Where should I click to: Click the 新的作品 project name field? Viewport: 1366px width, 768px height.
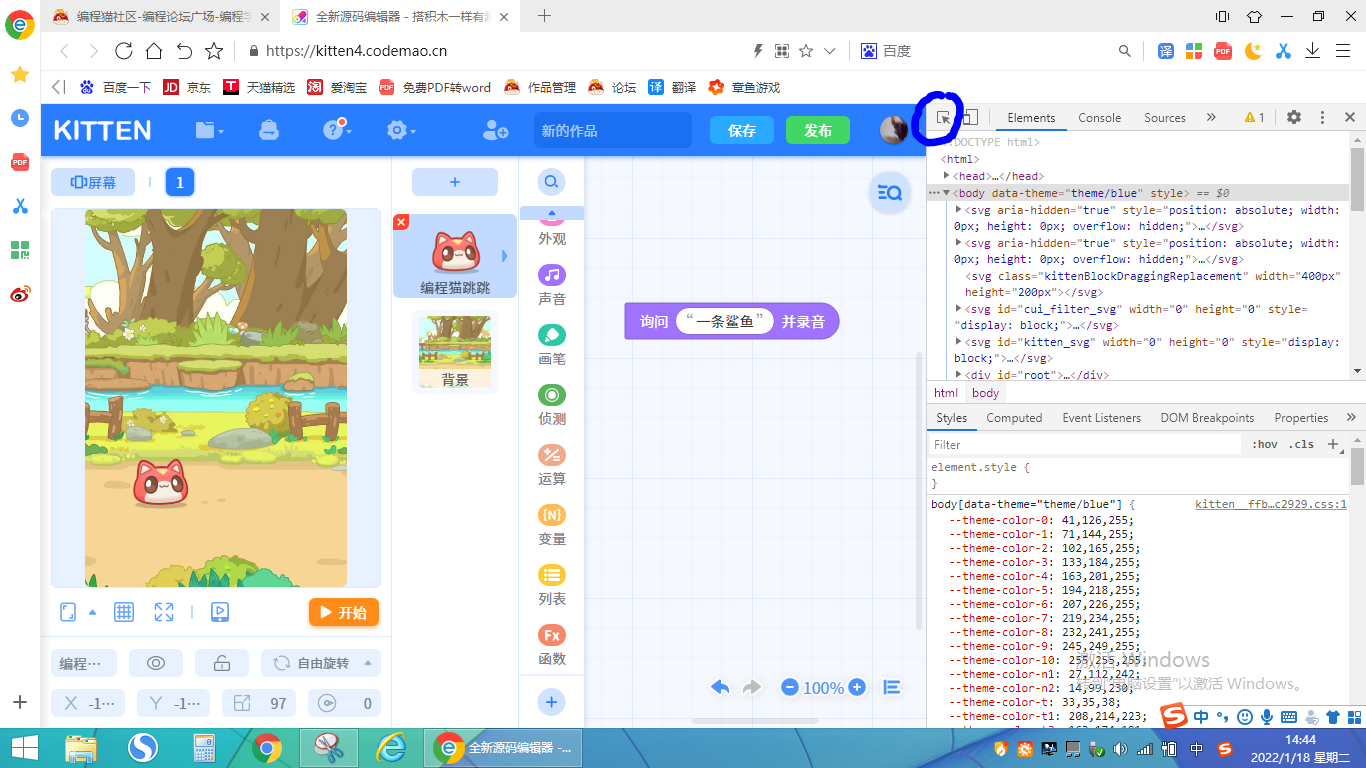coord(612,130)
